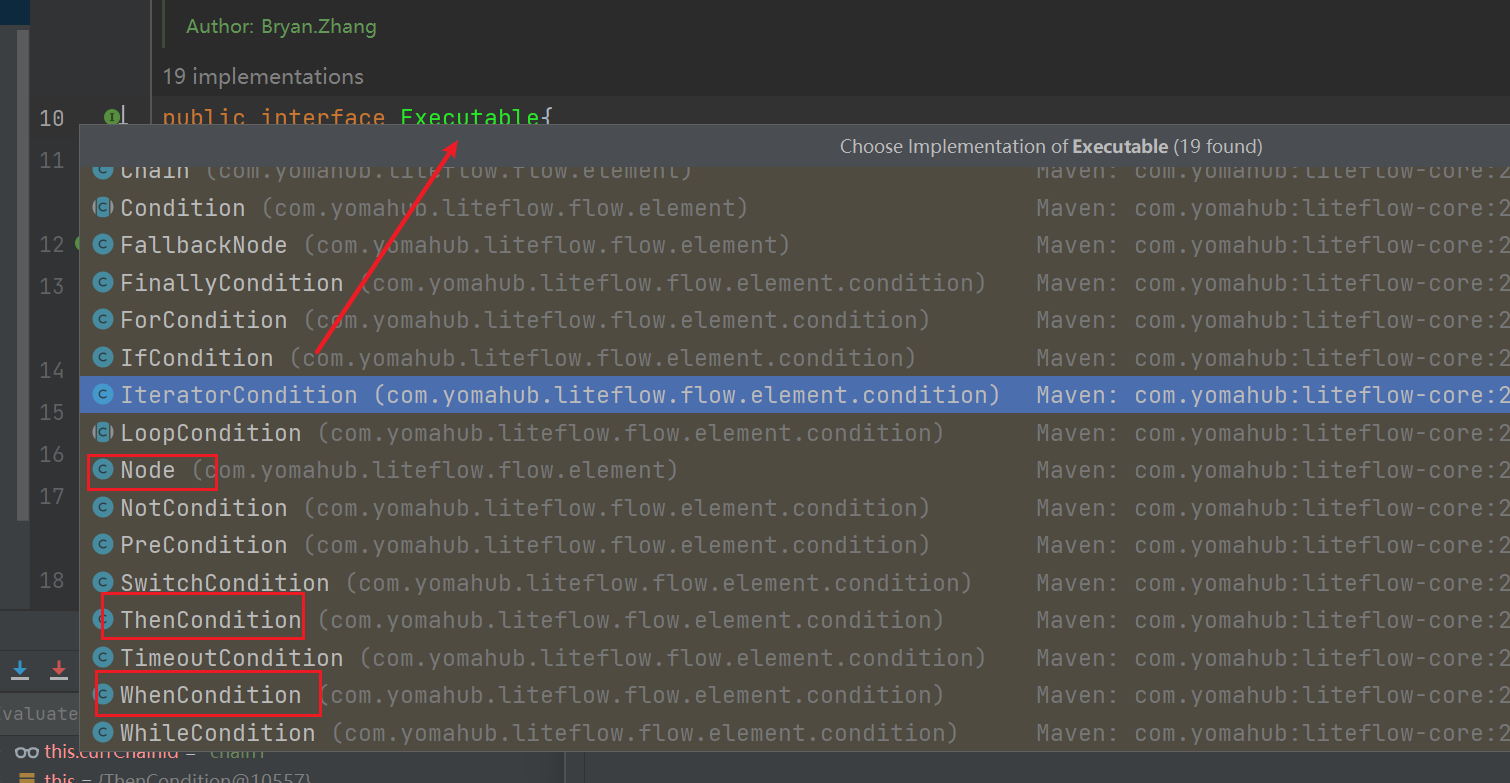Click the class icon beside WhileCondition
The height and width of the screenshot is (783, 1510).
[x=103, y=732]
